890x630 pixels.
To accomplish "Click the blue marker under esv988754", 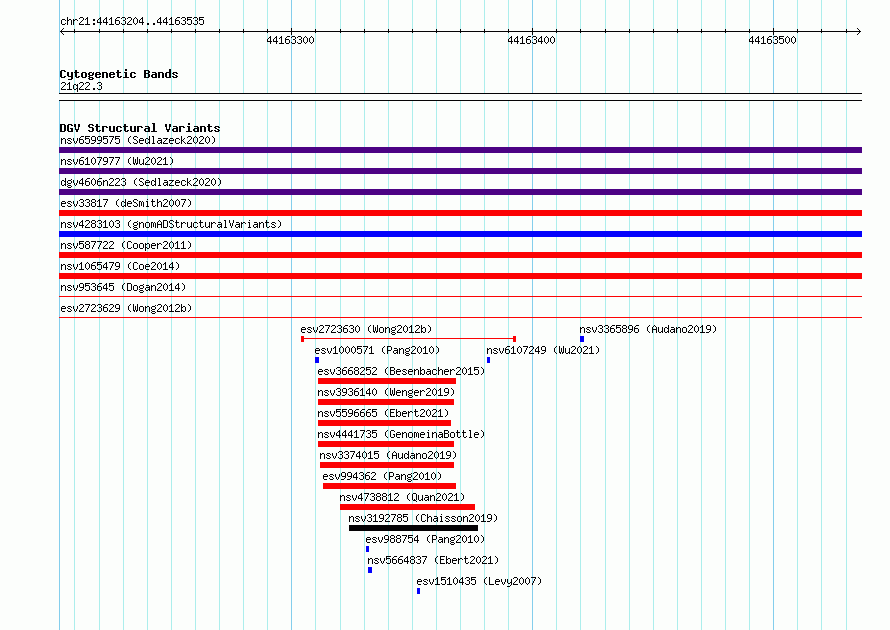I will tap(367, 549).
